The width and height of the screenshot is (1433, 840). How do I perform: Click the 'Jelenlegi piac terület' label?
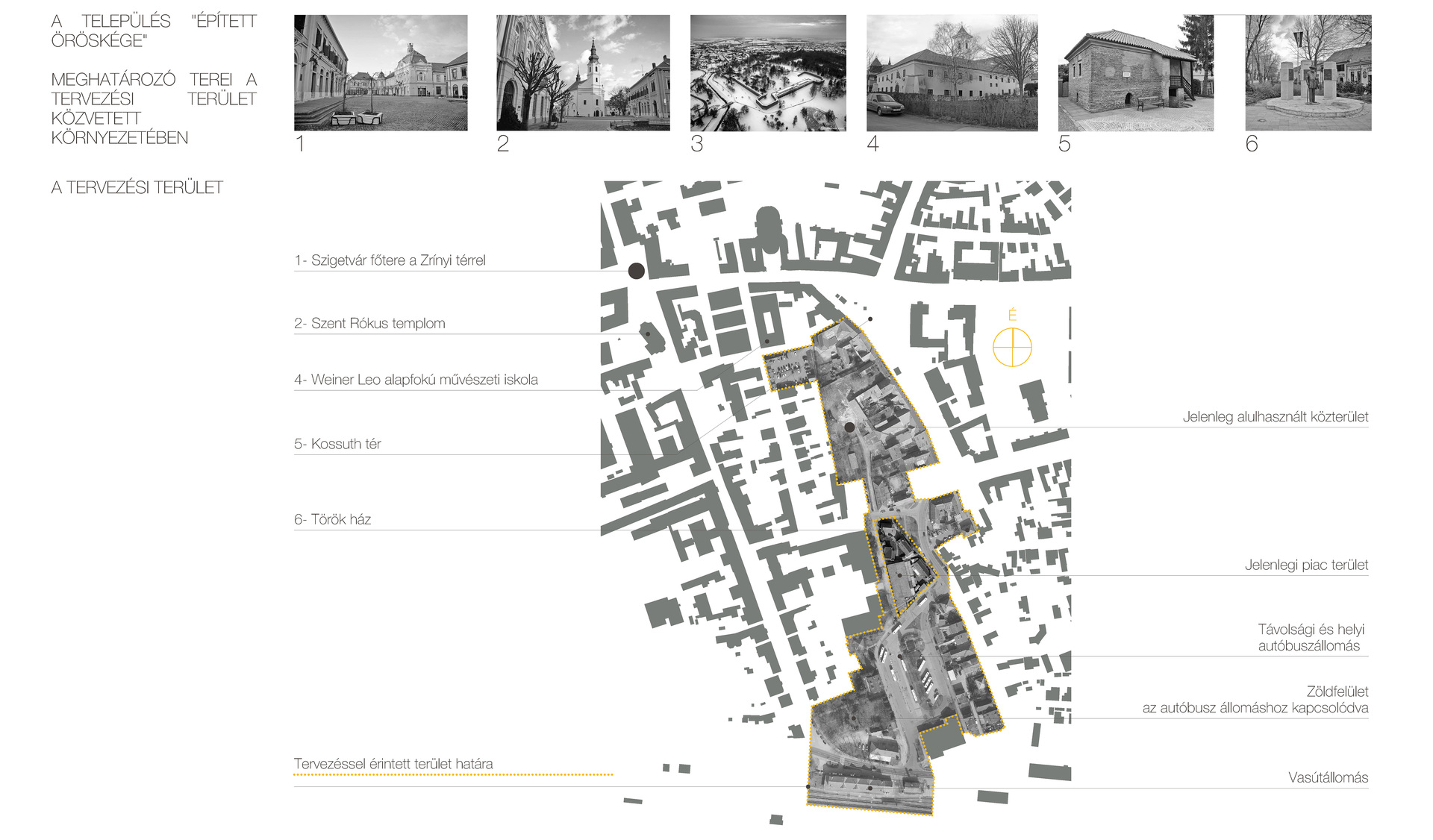click(1306, 565)
